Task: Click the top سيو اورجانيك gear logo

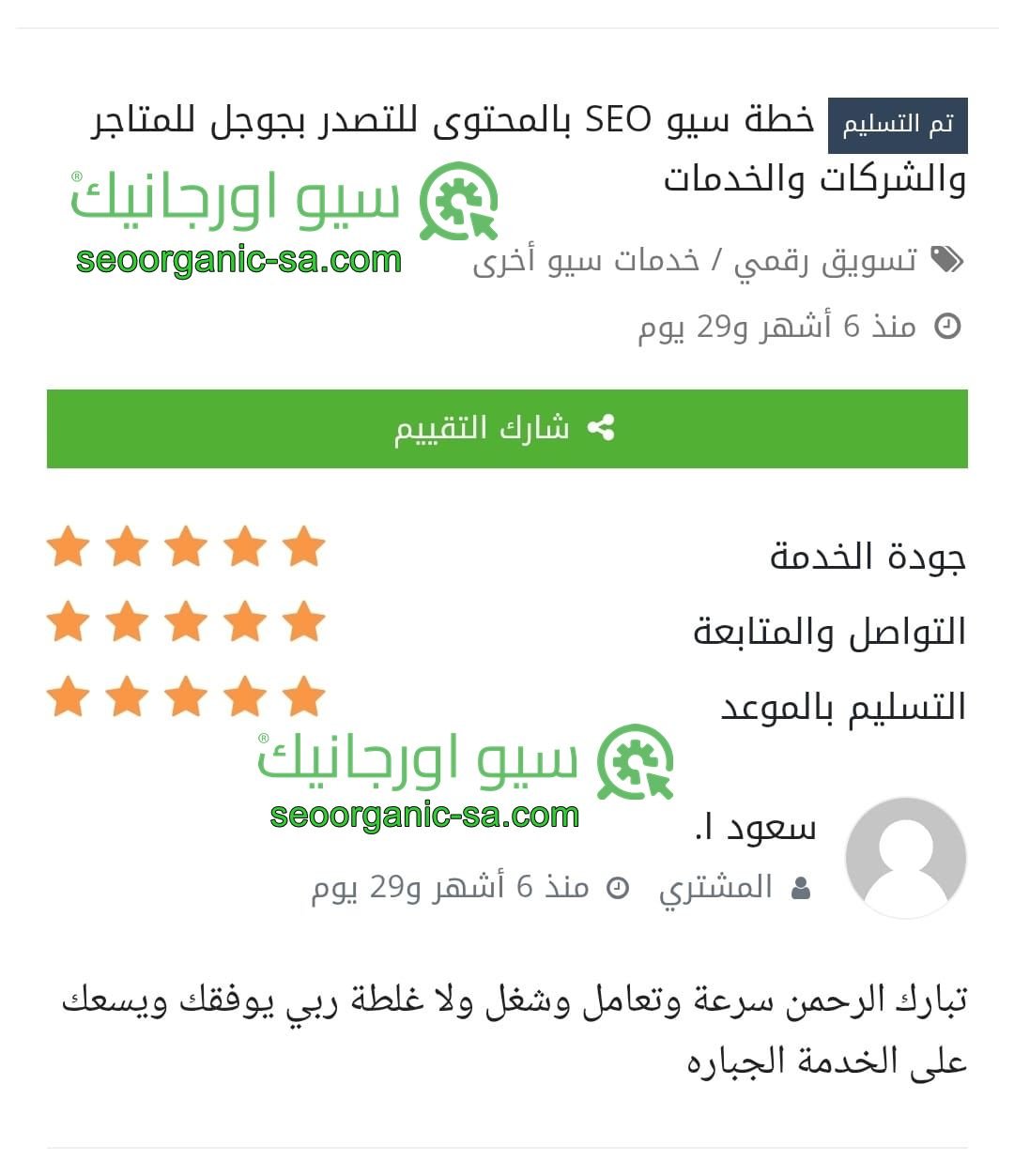Action: click(x=458, y=201)
